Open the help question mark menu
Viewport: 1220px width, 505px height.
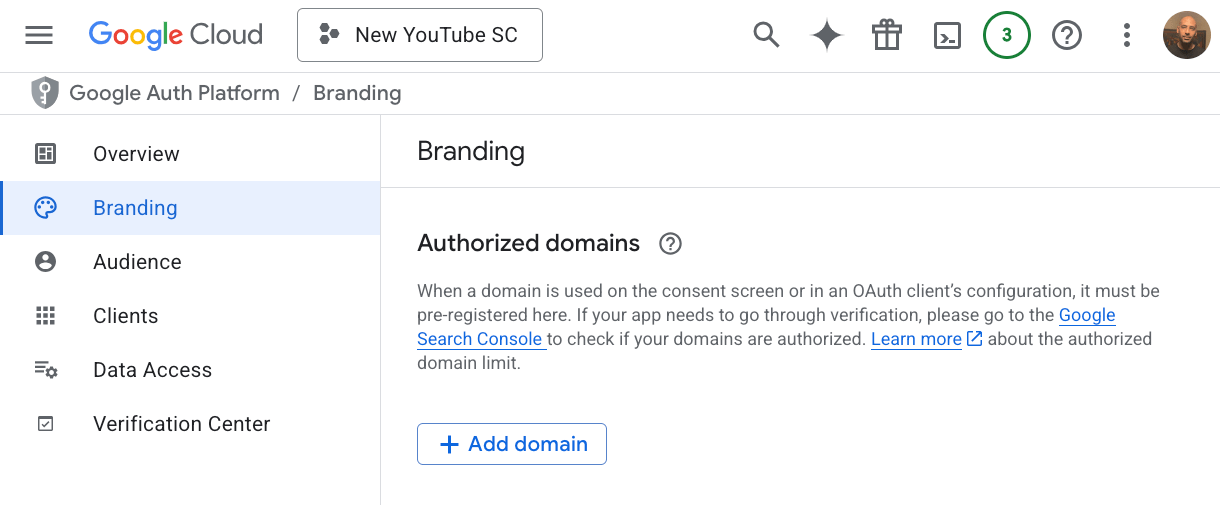click(1067, 35)
